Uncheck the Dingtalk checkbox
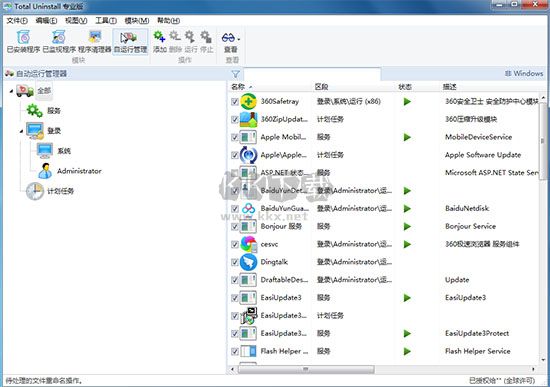The image size is (550, 387). tap(235, 262)
